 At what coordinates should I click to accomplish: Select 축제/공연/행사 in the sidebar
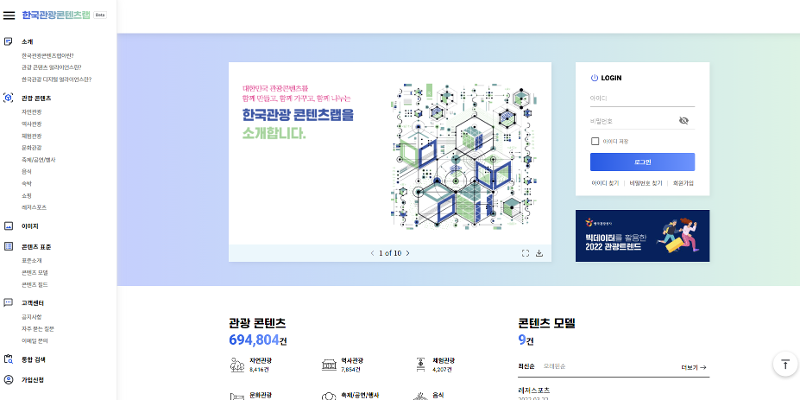click(x=39, y=160)
